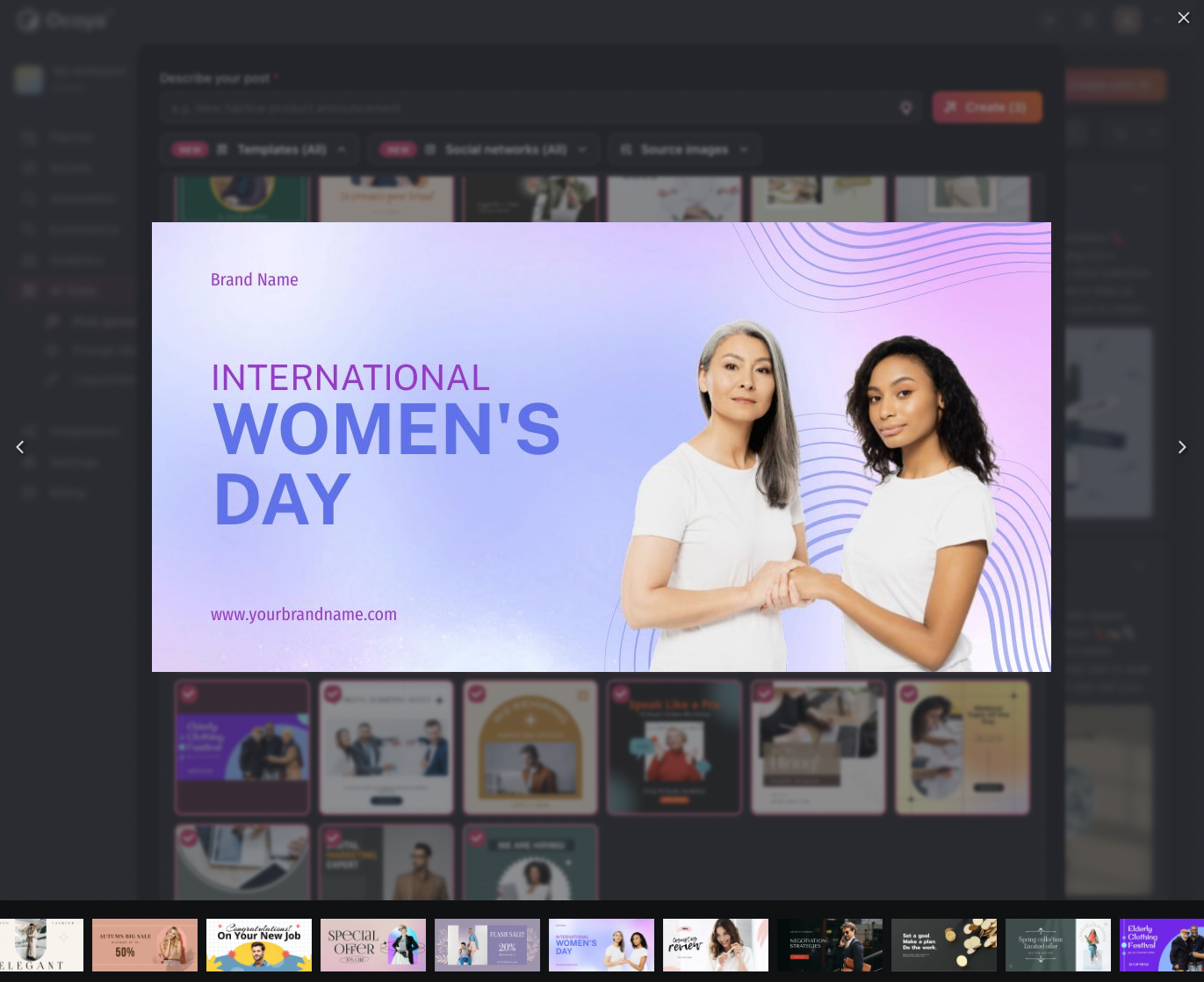The height and width of the screenshot is (982, 1204).
Task: Click the large Women's Day preview image
Action: point(602,447)
